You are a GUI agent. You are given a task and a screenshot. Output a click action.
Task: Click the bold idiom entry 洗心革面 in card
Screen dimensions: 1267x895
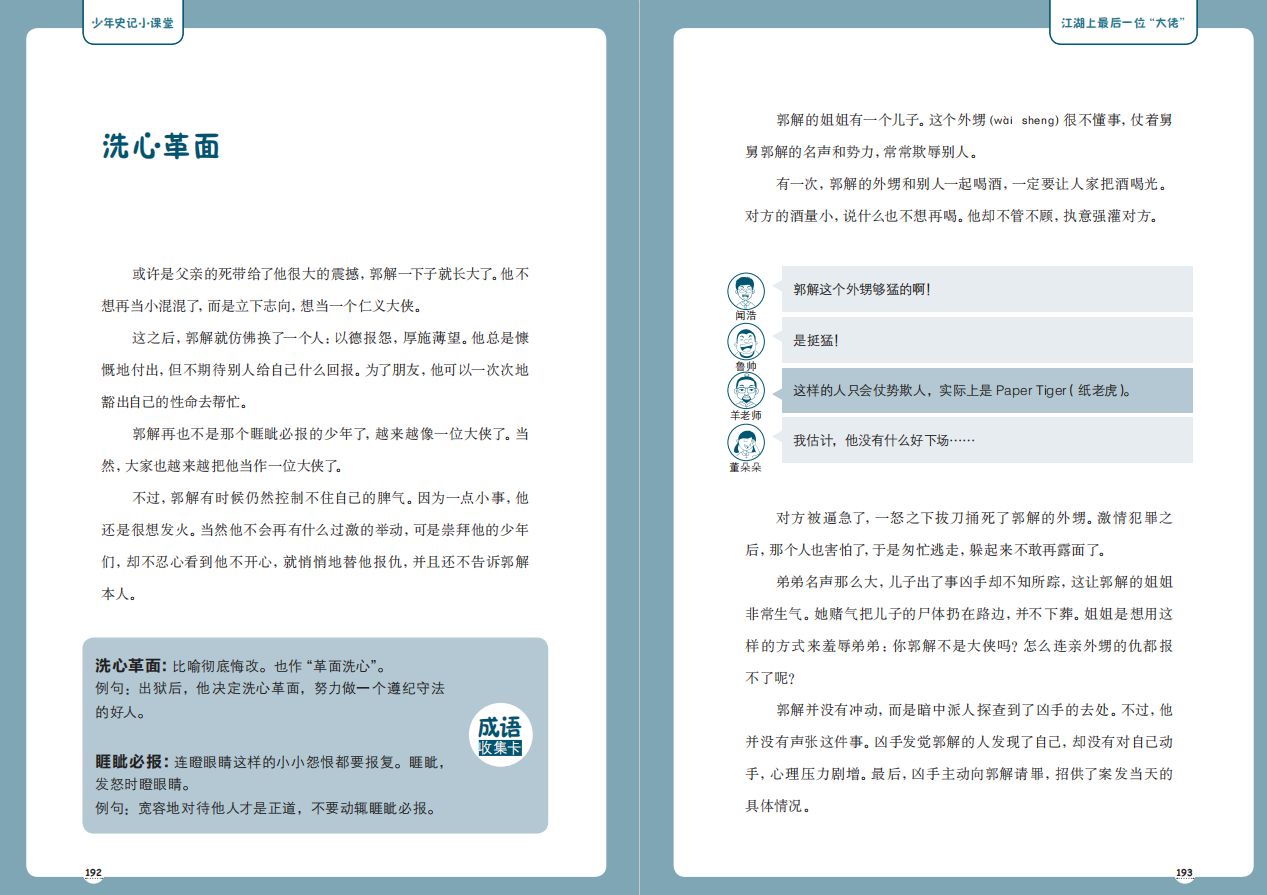[x=130, y=665]
